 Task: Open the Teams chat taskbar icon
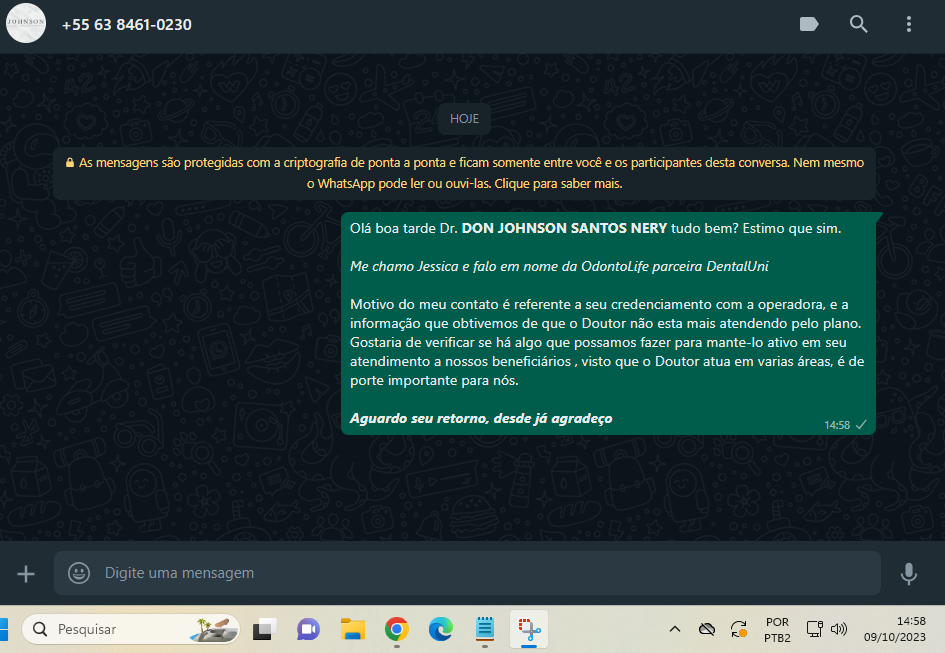coord(309,629)
